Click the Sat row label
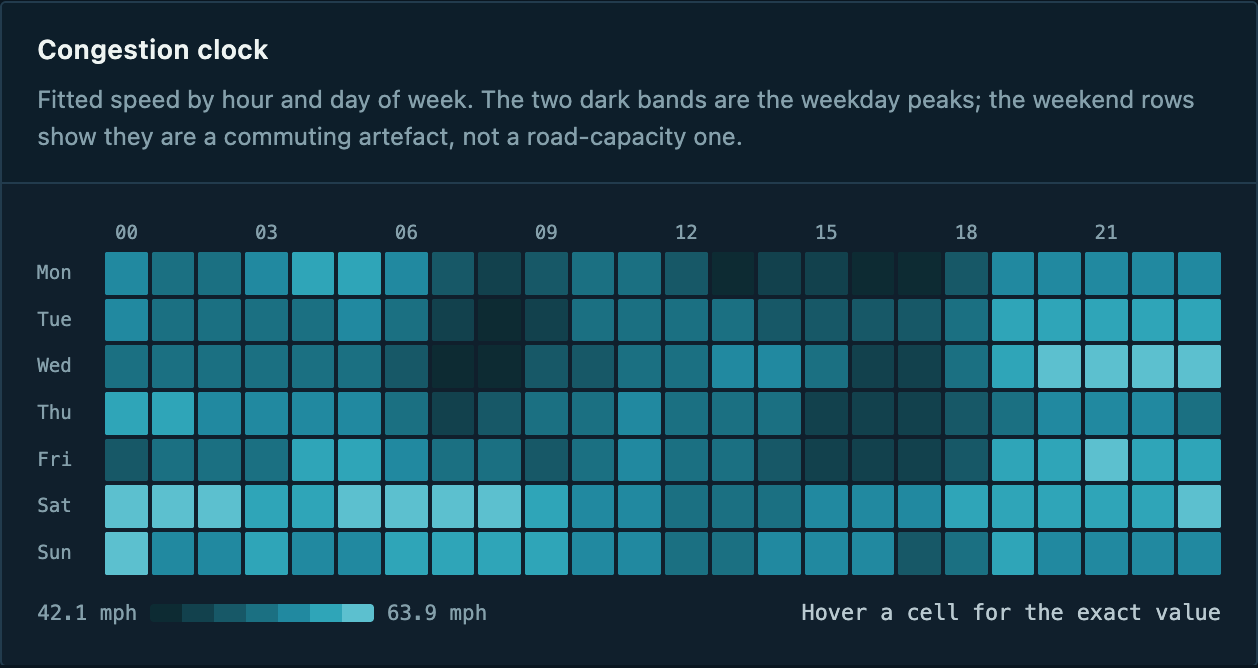Screen dimensions: 1258x668 tap(54, 506)
